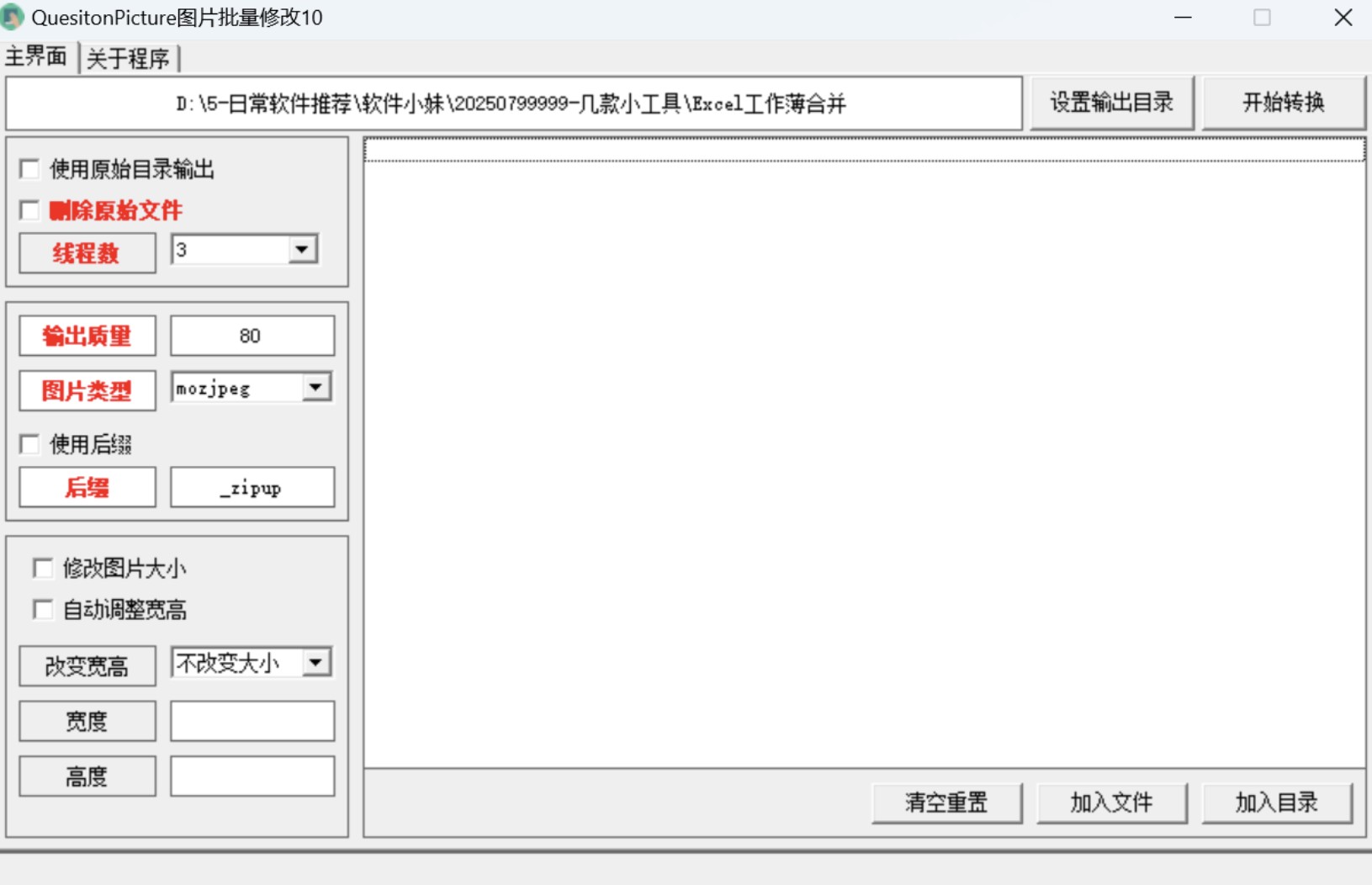Click the 改变宽高 button

tap(87, 666)
